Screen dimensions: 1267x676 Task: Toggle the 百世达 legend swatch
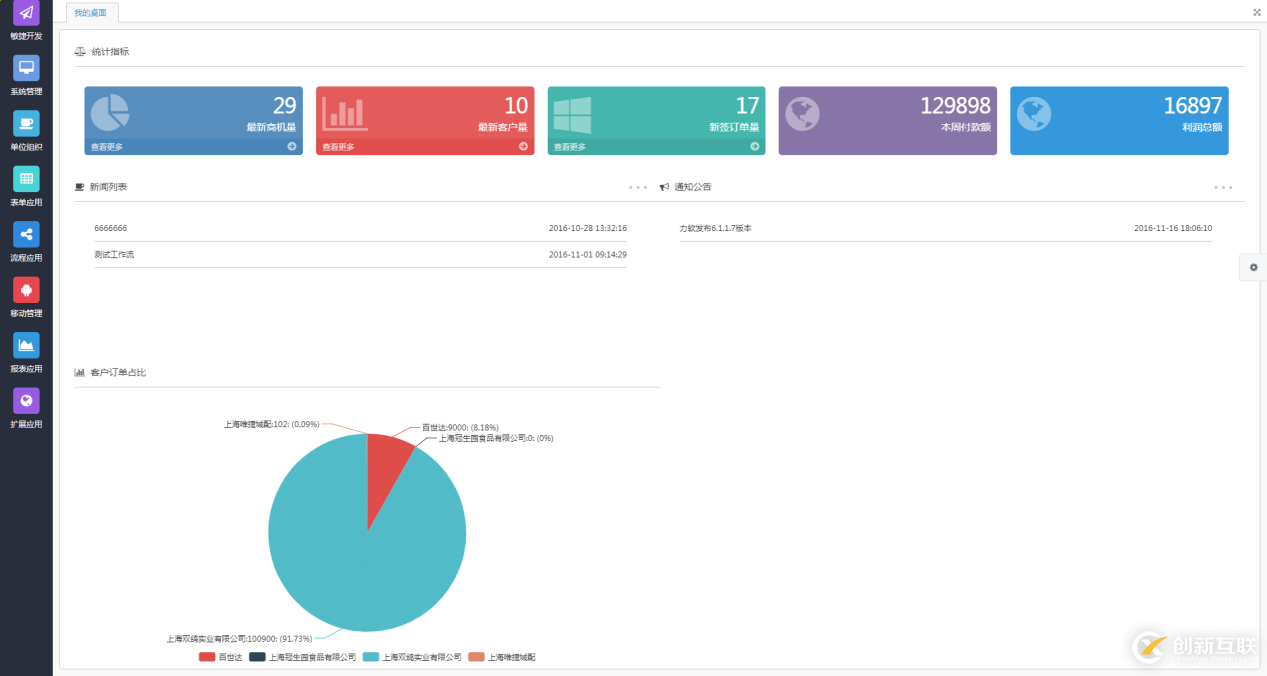click(x=207, y=657)
